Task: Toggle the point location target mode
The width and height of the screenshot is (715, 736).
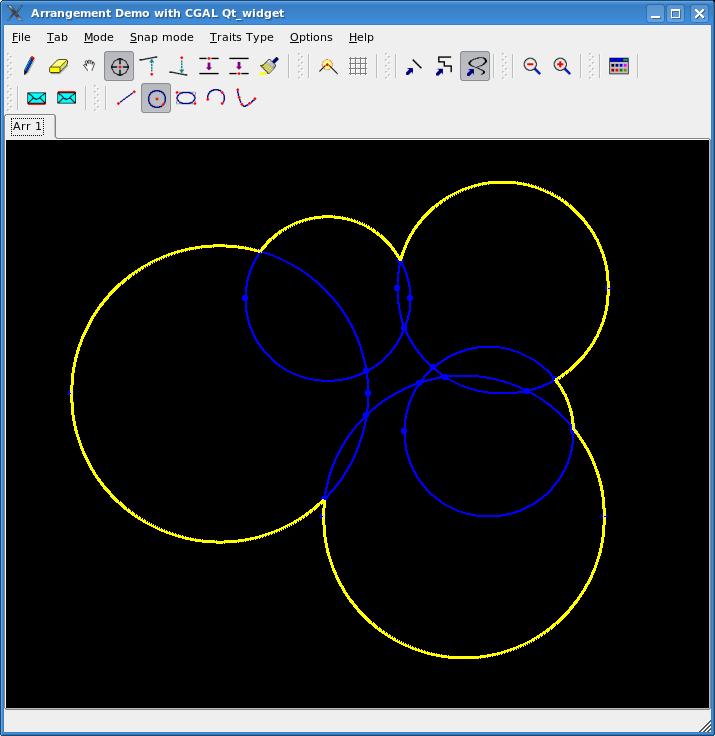Action: pyautogui.click(x=119, y=67)
